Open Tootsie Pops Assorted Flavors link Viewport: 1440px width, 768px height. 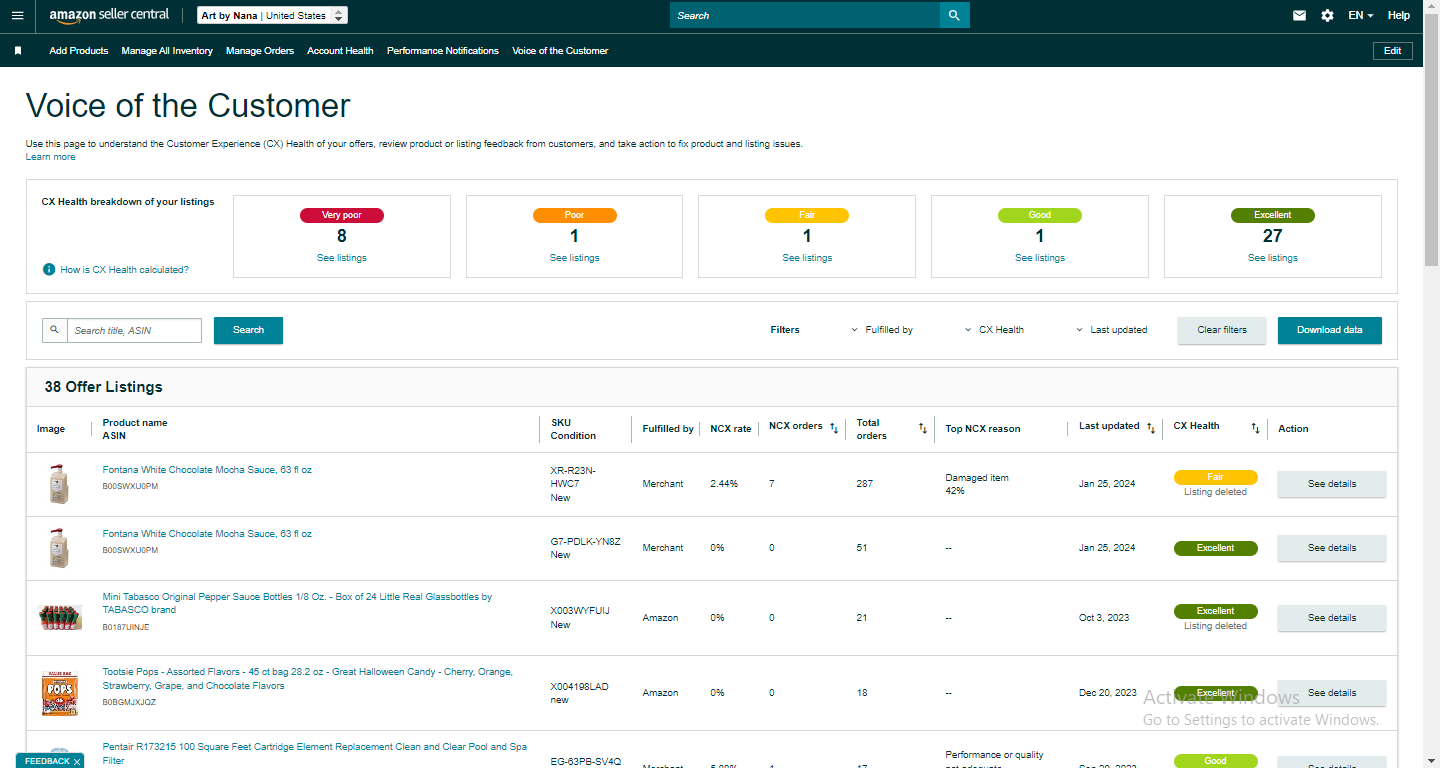pos(308,679)
